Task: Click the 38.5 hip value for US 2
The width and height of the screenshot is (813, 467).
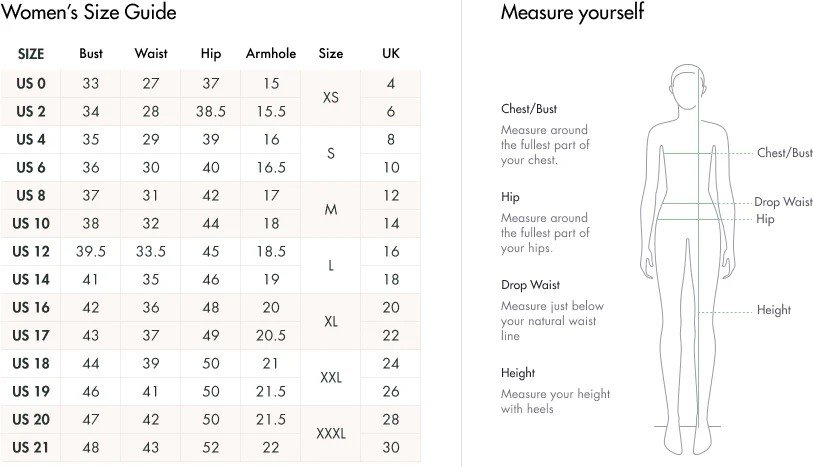Action: [211, 111]
